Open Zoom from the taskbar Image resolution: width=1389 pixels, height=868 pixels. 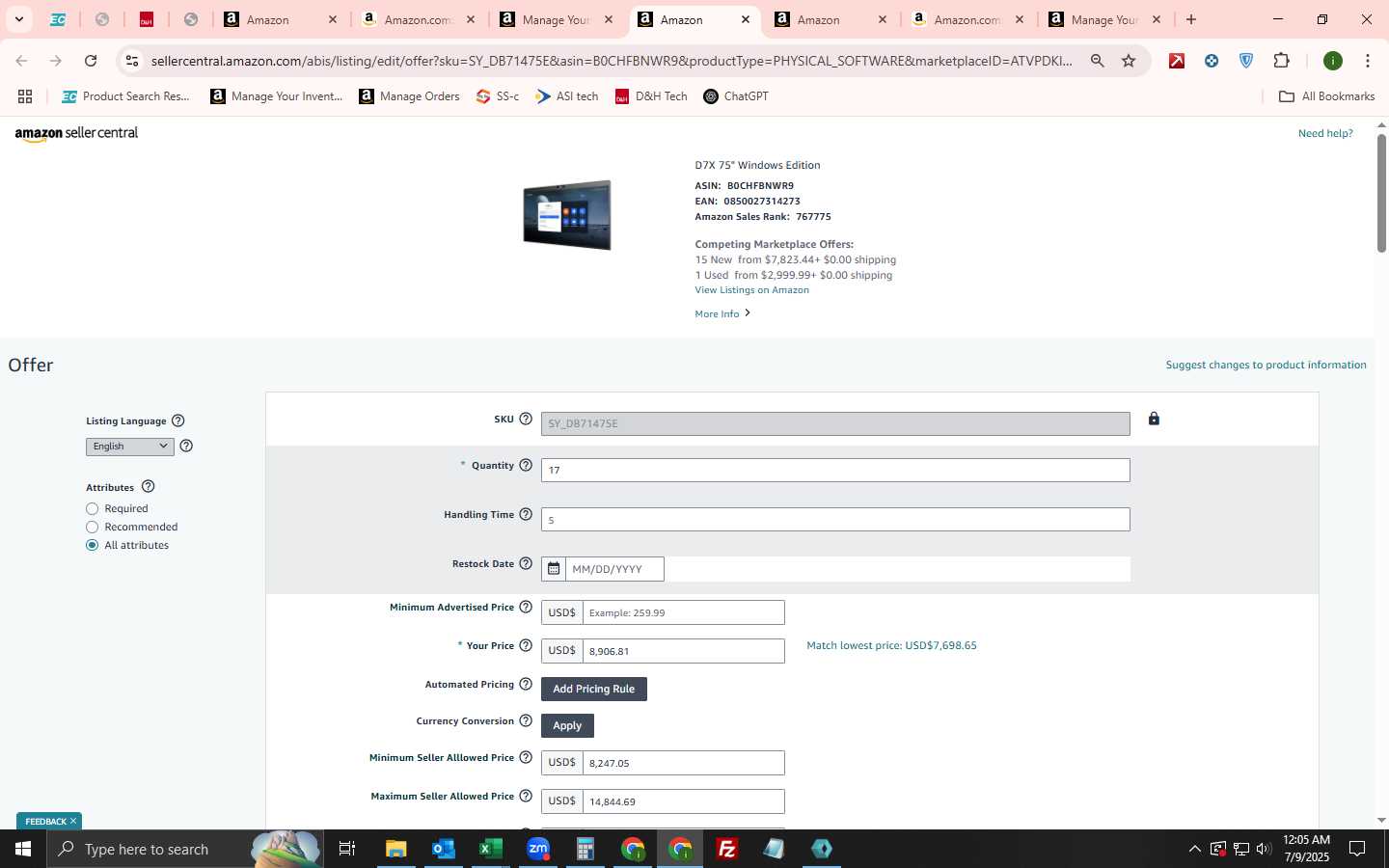[x=538, y=849]
